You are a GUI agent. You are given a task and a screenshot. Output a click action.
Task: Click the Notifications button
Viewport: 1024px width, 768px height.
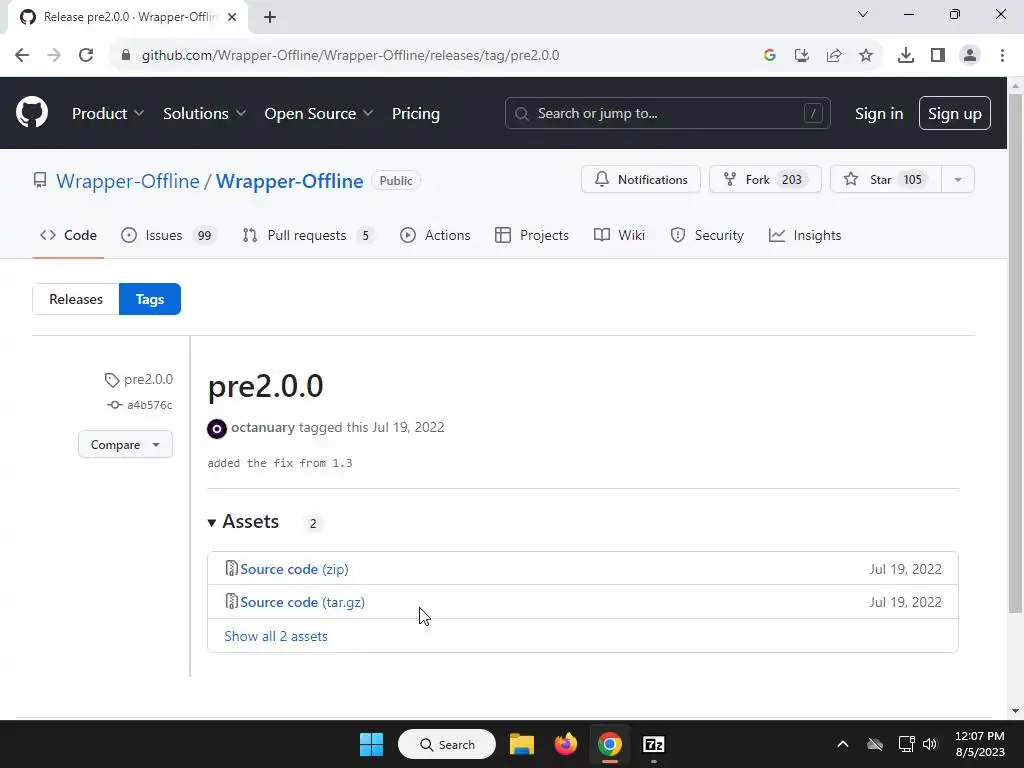641,180
